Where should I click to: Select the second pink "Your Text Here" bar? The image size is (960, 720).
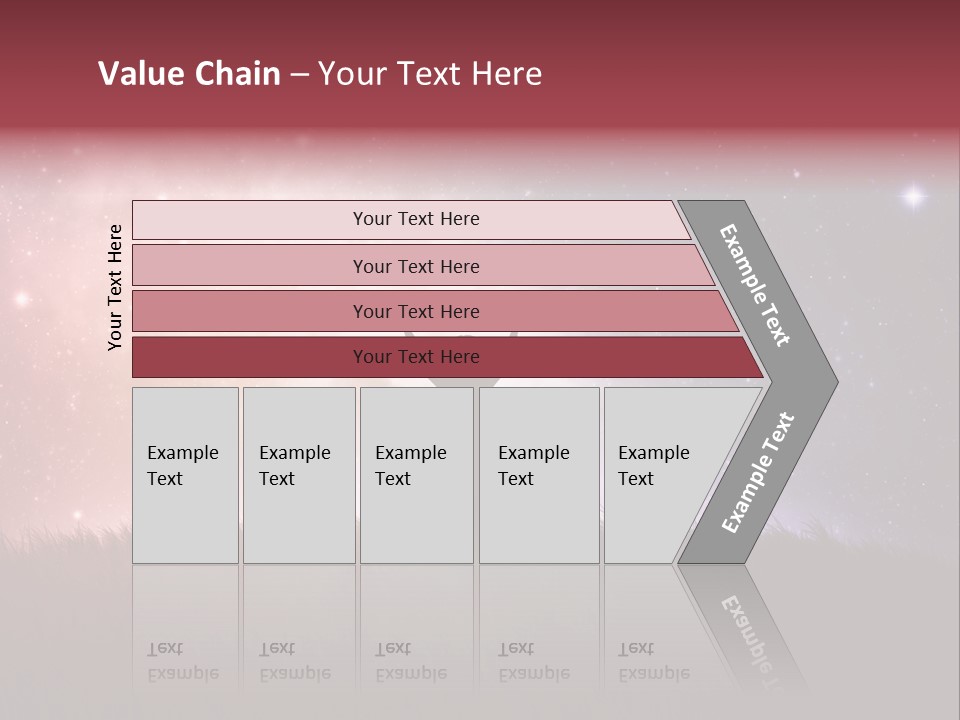[415, 266]
